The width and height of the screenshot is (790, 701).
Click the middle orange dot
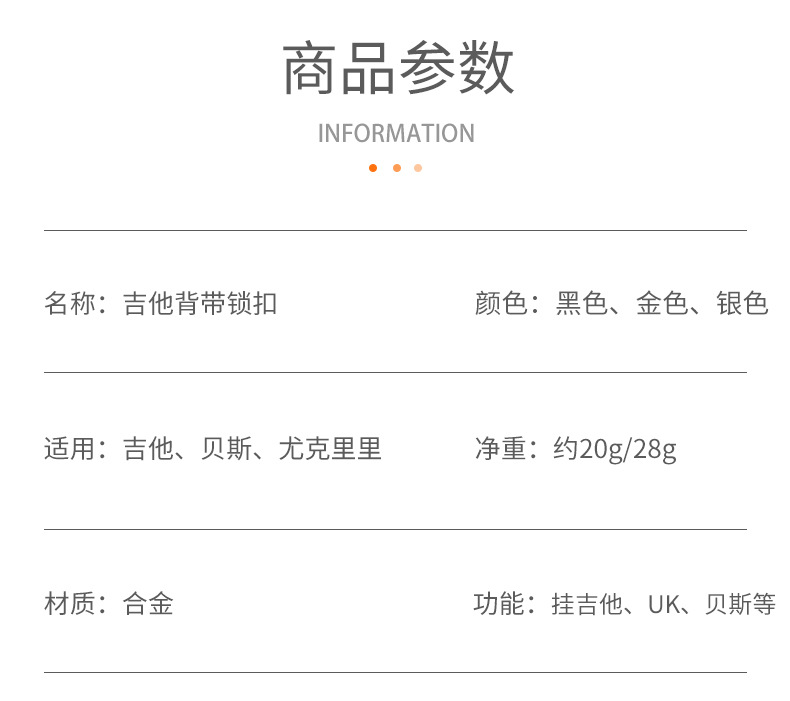point(397,168)
